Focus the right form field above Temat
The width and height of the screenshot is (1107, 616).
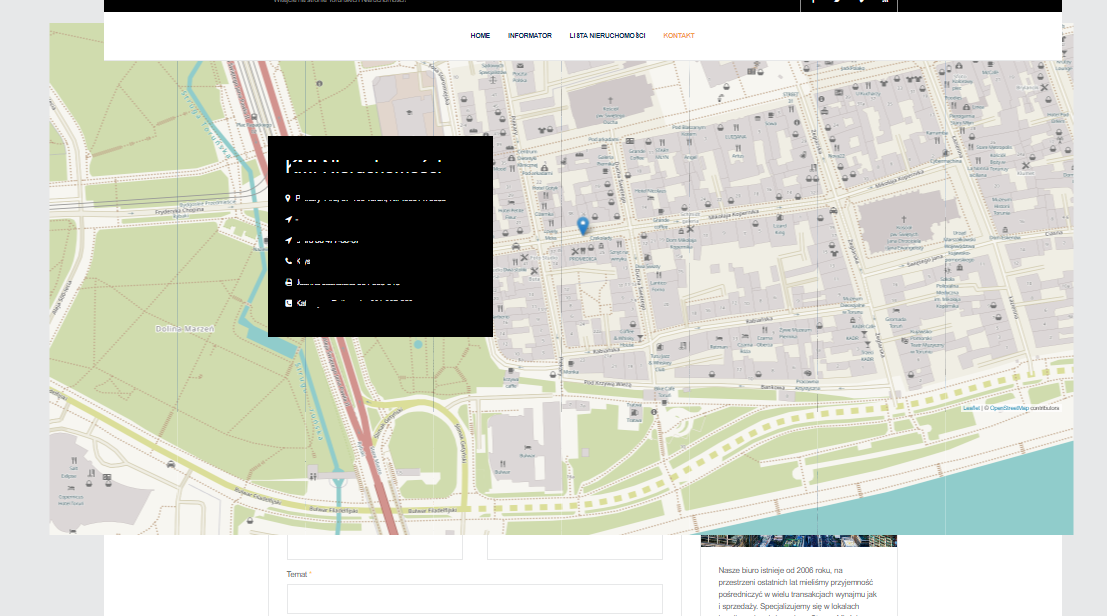575,547
